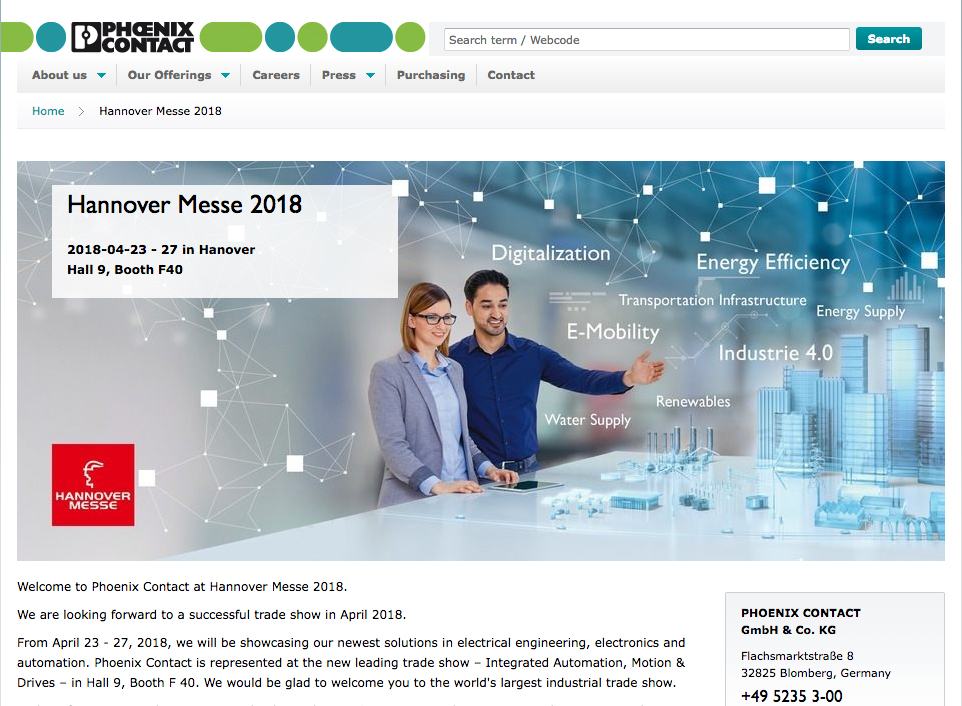This screenshot has height=706, width=962.
Task: Click the Renewables banner label
Action: pos(693,402)
